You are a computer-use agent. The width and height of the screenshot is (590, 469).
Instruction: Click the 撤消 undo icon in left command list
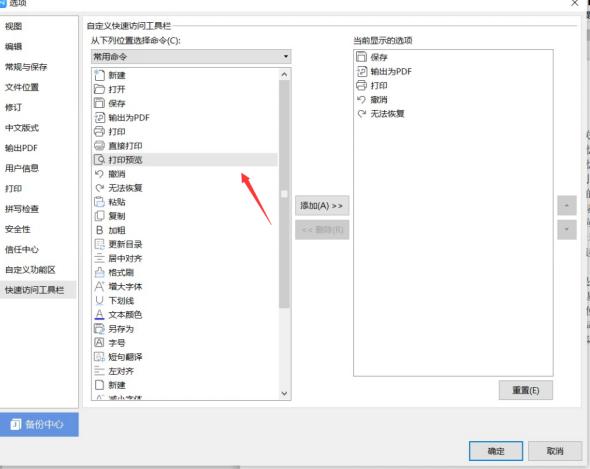click(99, 174)
